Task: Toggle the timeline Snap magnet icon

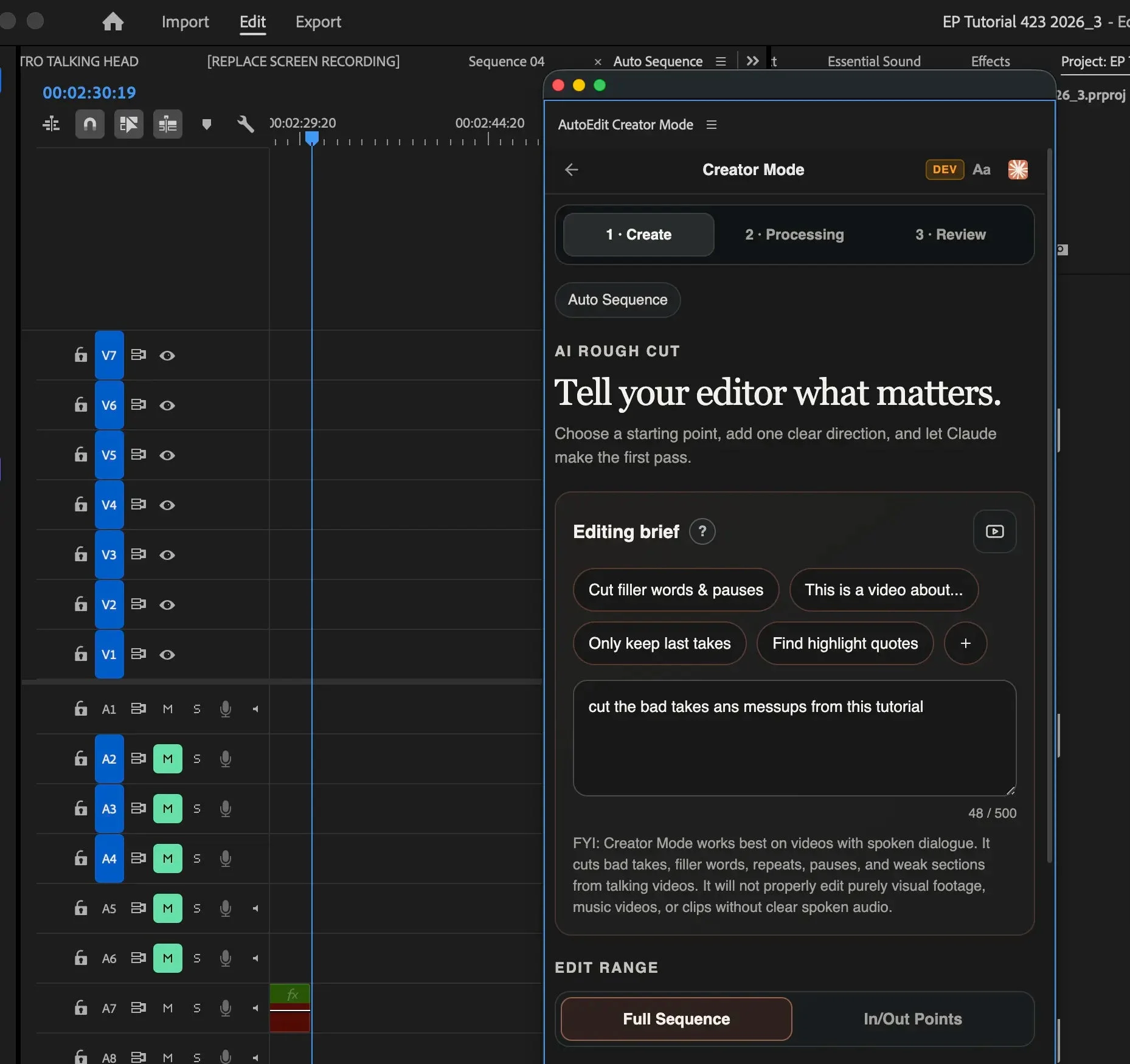Action: pos(89,125)
